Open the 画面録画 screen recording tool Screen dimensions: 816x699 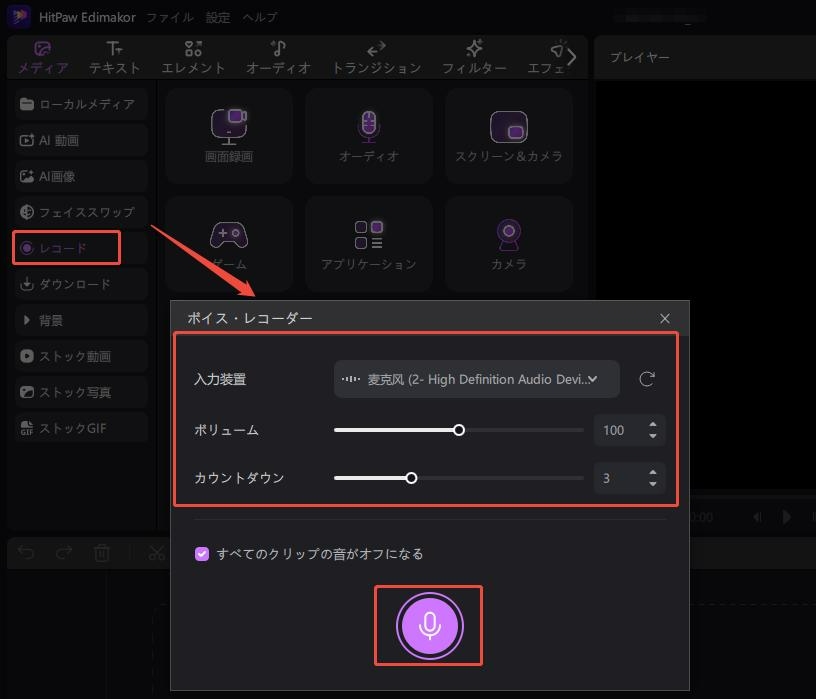[x=228, y=135]
